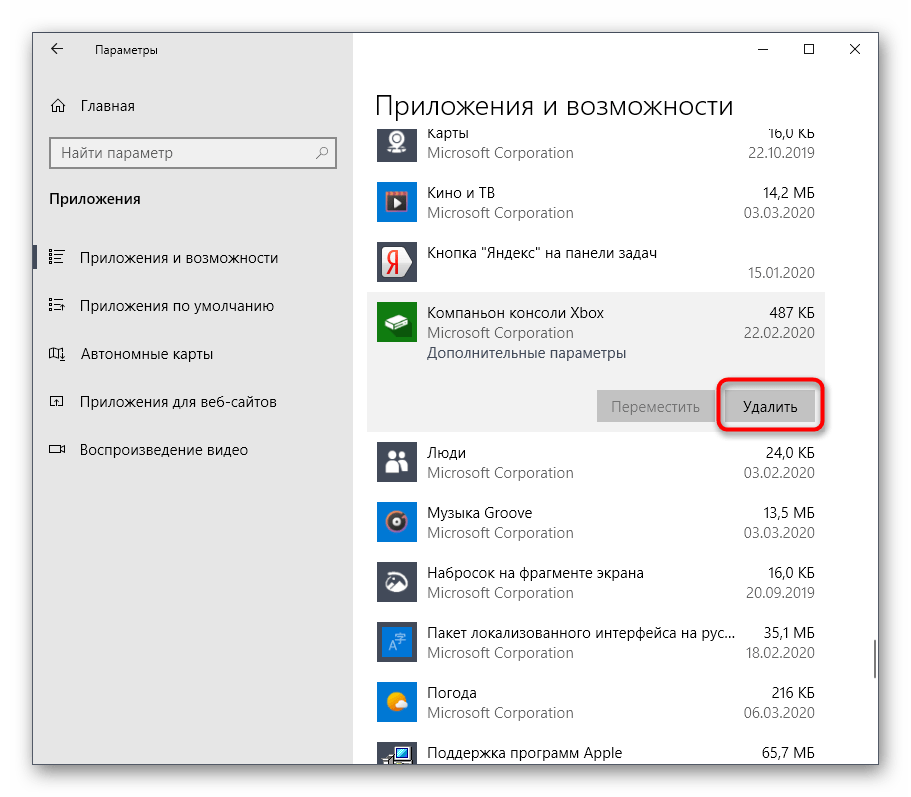Click the app list vertical scrollbar

pyautogui.click(x=875, y=659)
